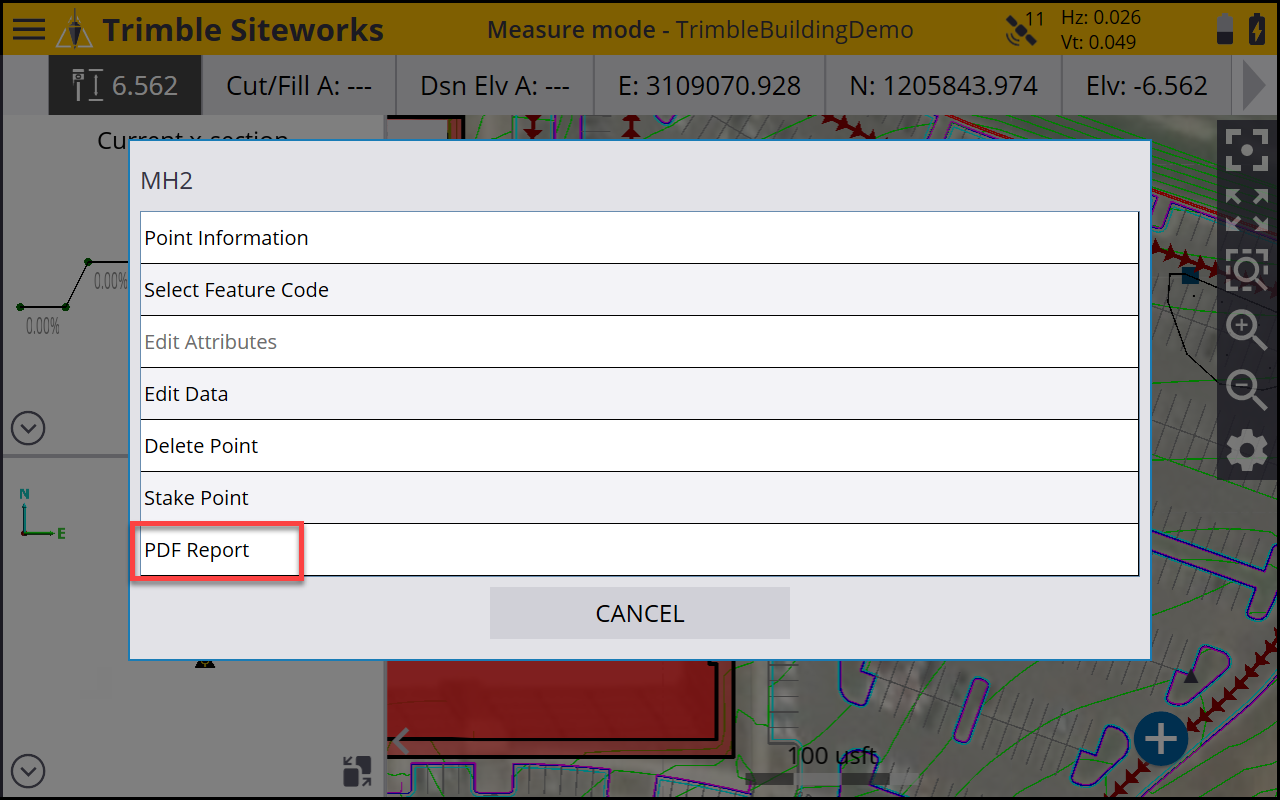Open the satellite GNSS status icon
The width and height of the screenshot is (1280, 800).
1023,29
